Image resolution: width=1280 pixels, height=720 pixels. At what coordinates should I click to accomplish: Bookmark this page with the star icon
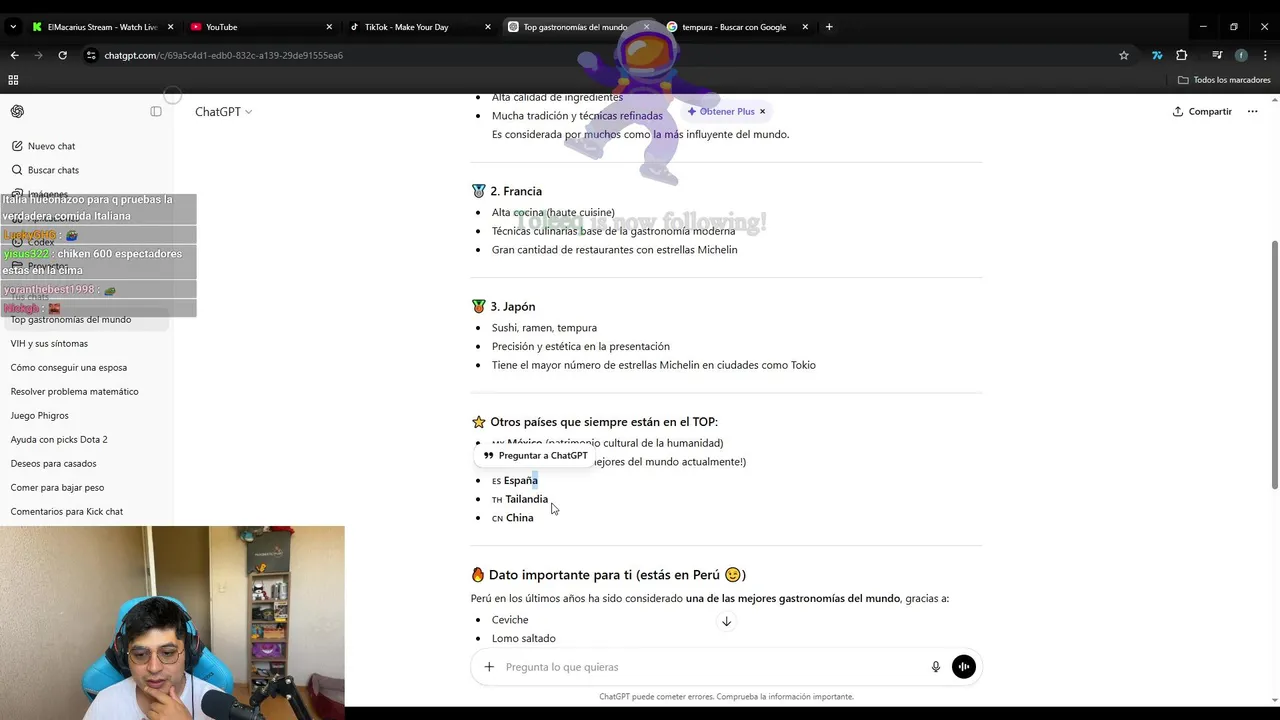(1124, 55)
